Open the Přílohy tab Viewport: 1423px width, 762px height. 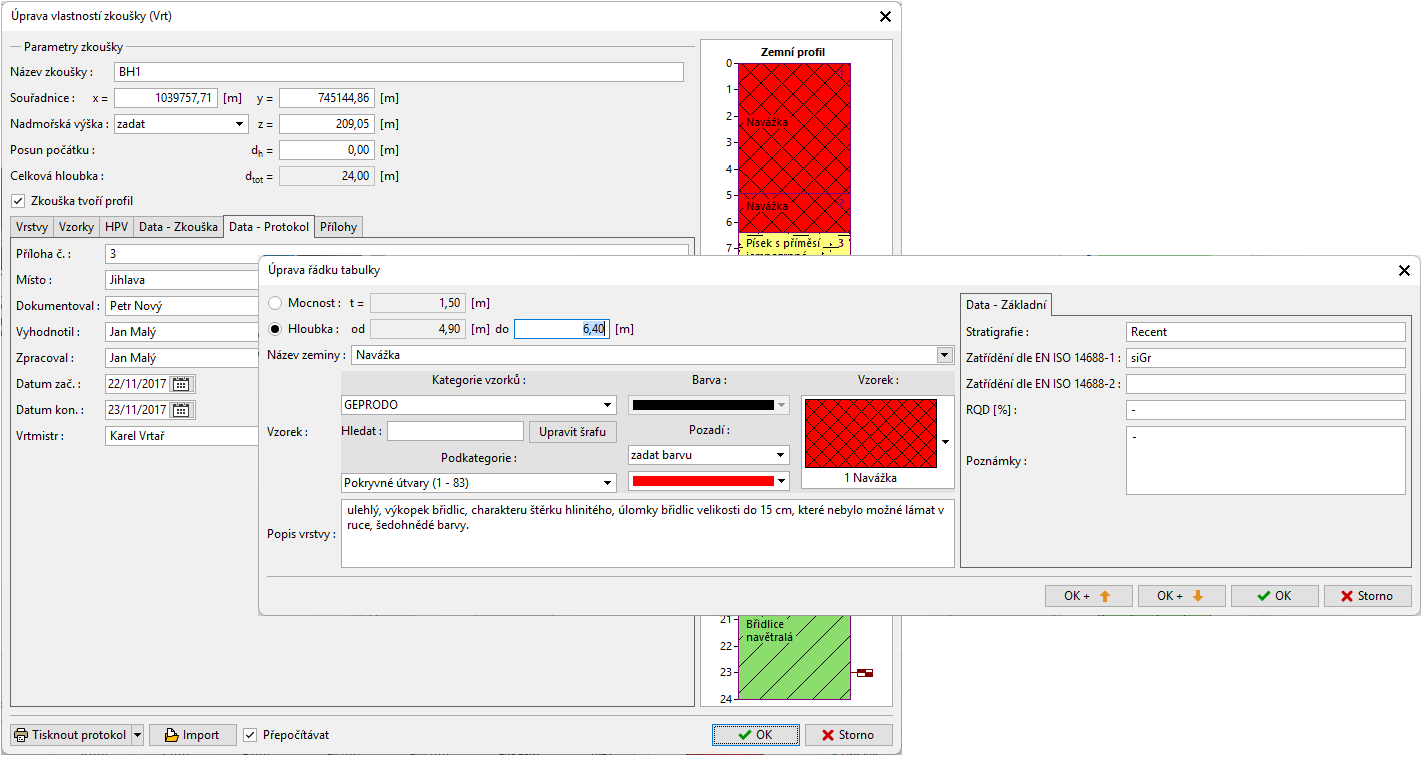pyautogui.click(x=338, y=227)
